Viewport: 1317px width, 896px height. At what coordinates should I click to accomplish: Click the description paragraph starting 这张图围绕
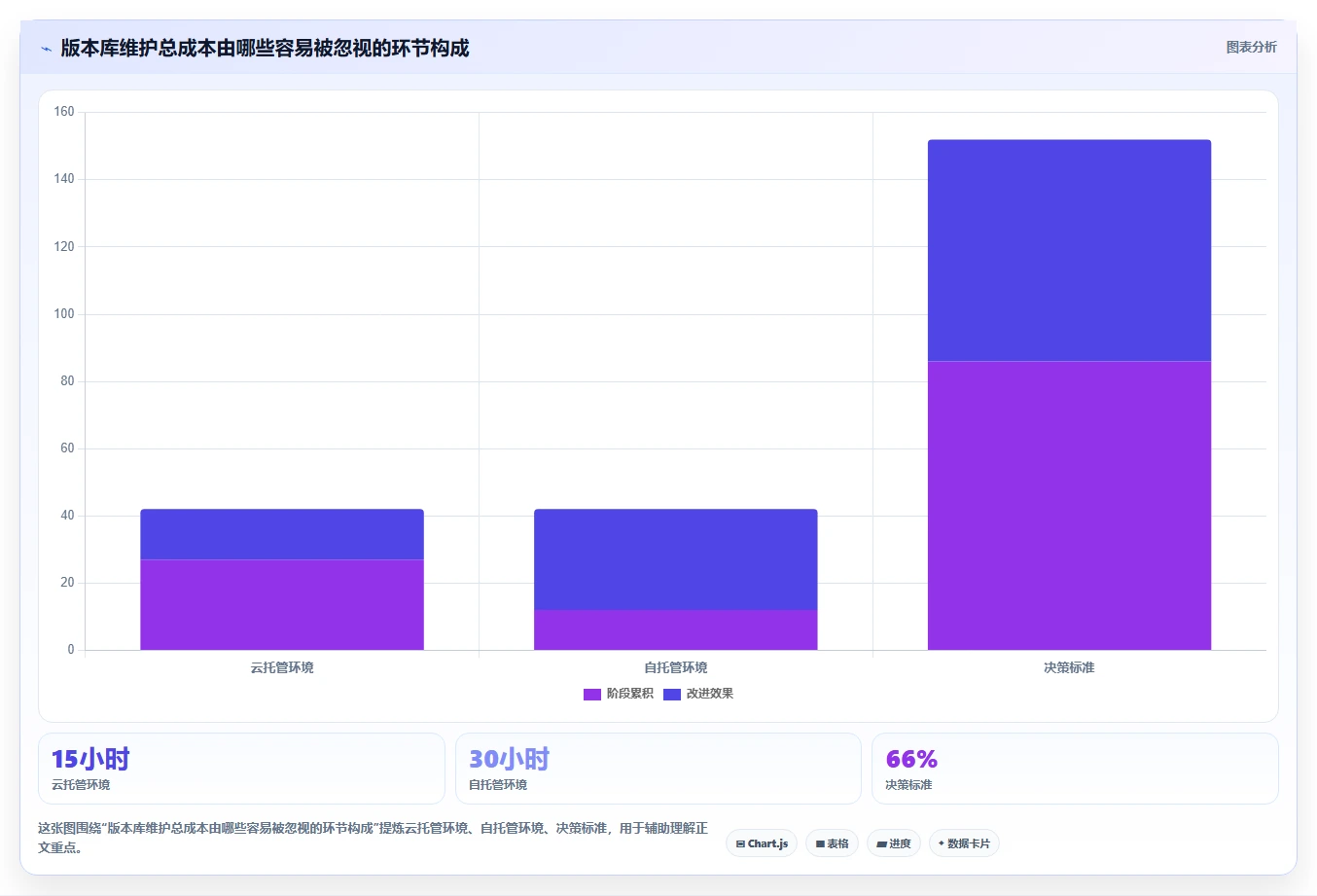coord(374,838)
